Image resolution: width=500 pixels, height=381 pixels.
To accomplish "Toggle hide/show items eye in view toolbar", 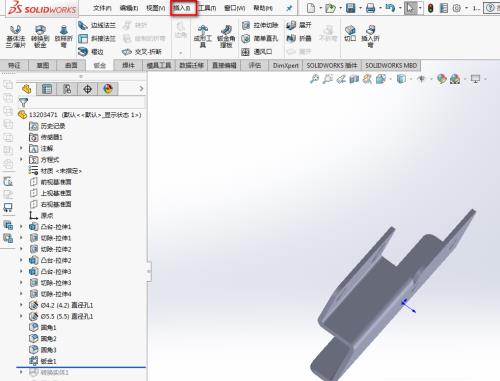I will 421,79.
